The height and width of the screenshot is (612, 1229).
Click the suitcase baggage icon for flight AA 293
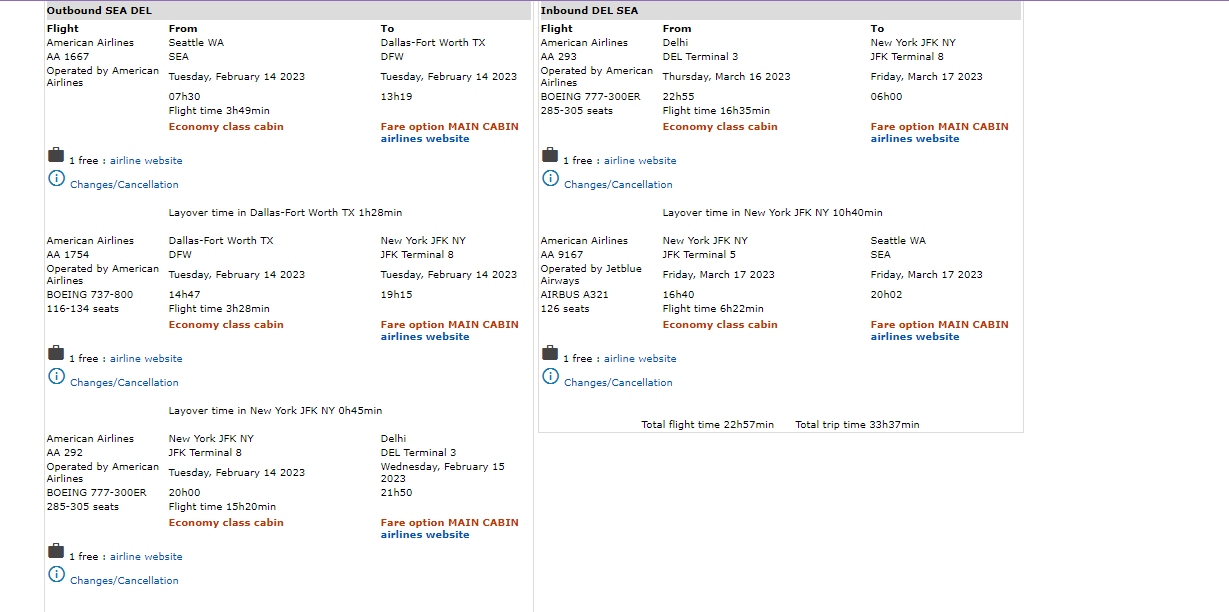point(550,155)
